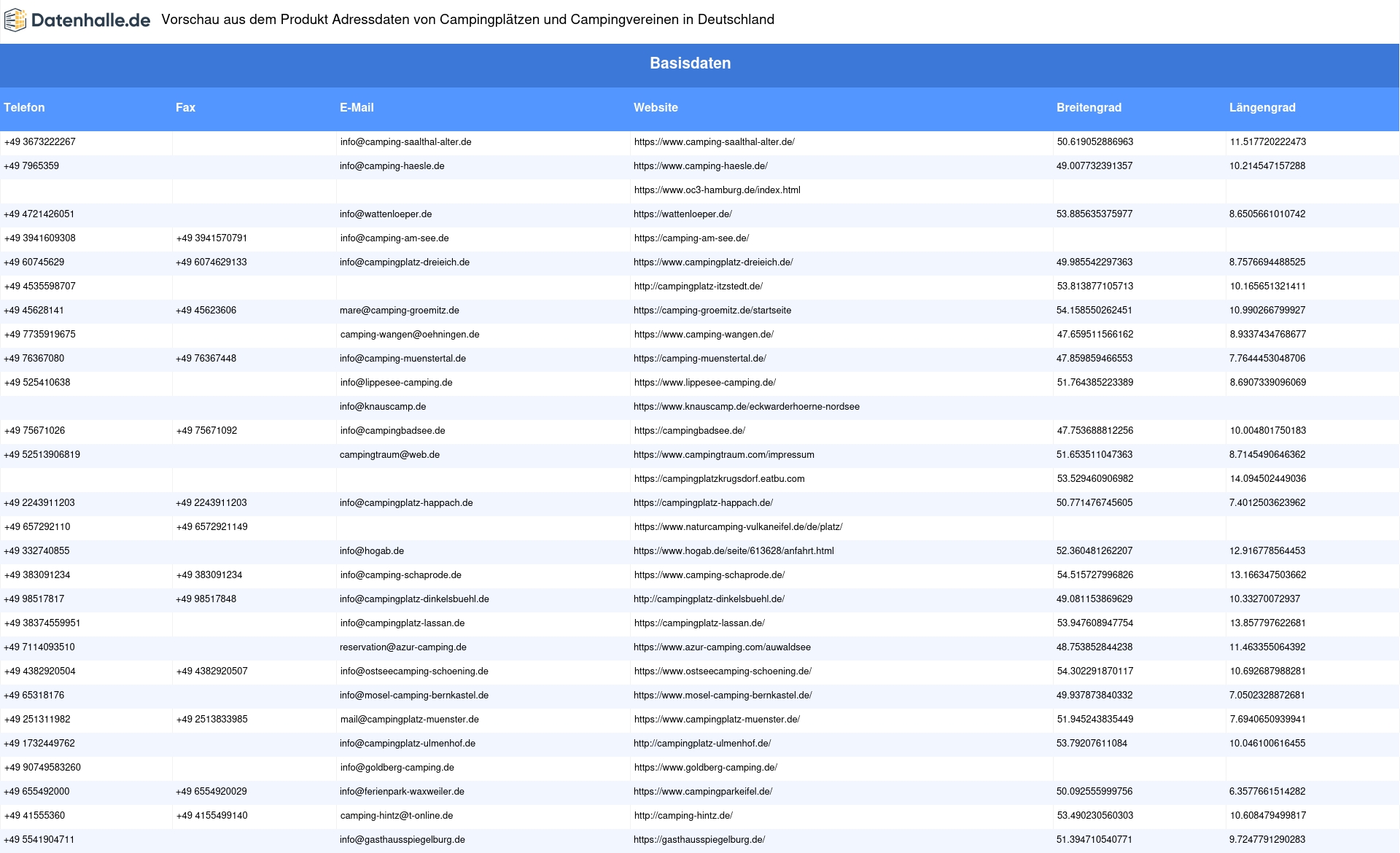The height and width of the screenshot is (853, 1400).
Task: Click the Breitengrad column header
Action: pyautogui.click(x=1089, y=108)
